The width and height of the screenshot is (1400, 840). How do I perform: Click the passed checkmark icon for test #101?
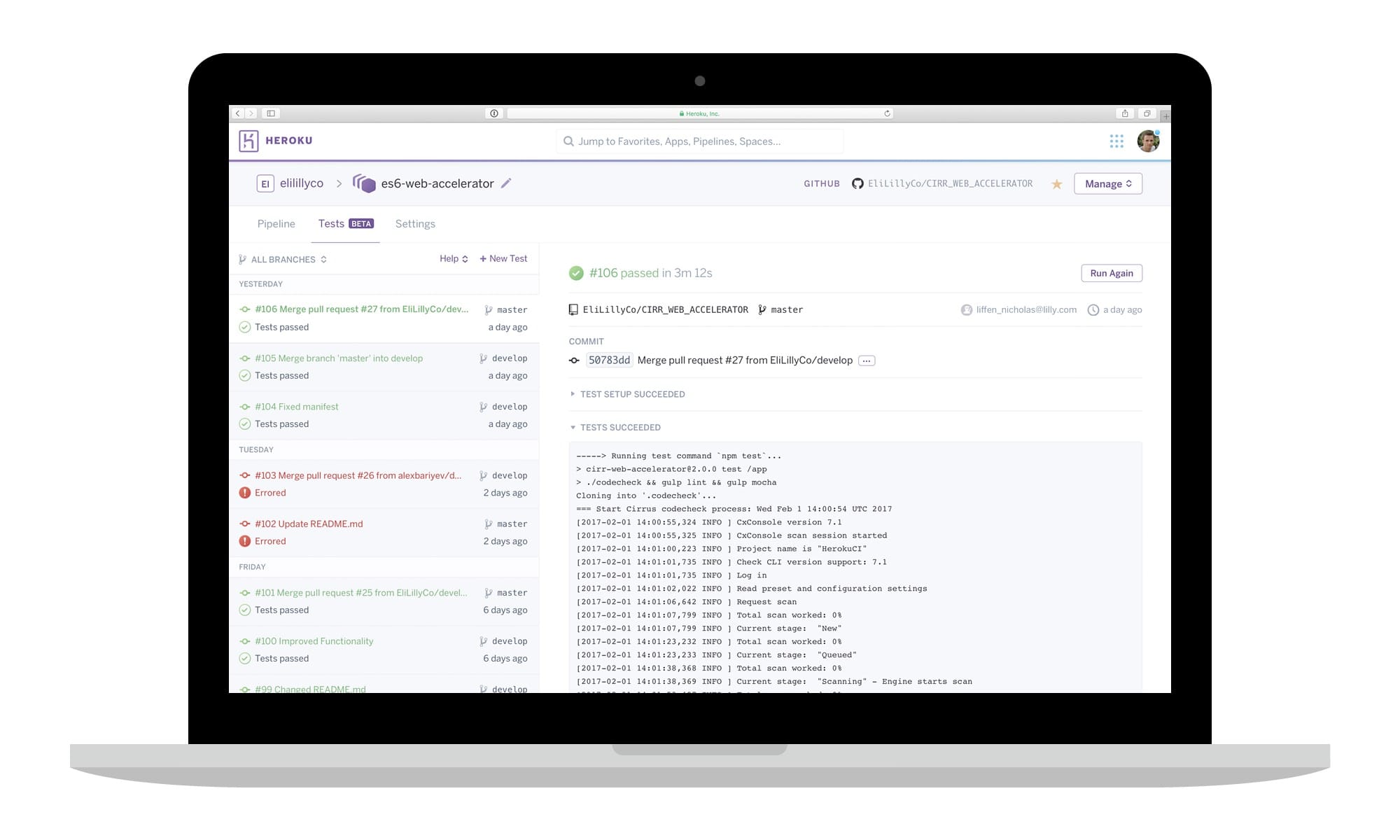tap(245, 610)
